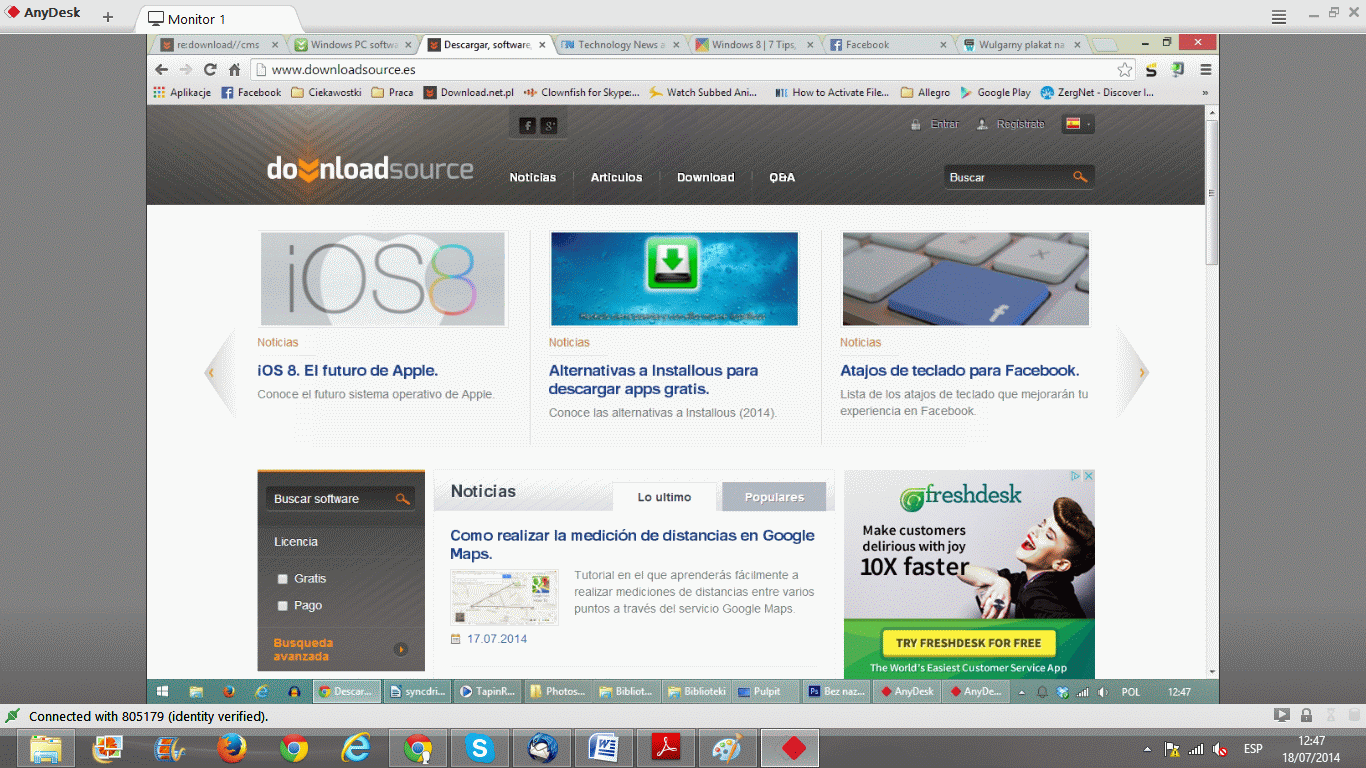This screenshot has height=768, width=1366.
Task: Open the Q&A menu item
Action: 782,177
